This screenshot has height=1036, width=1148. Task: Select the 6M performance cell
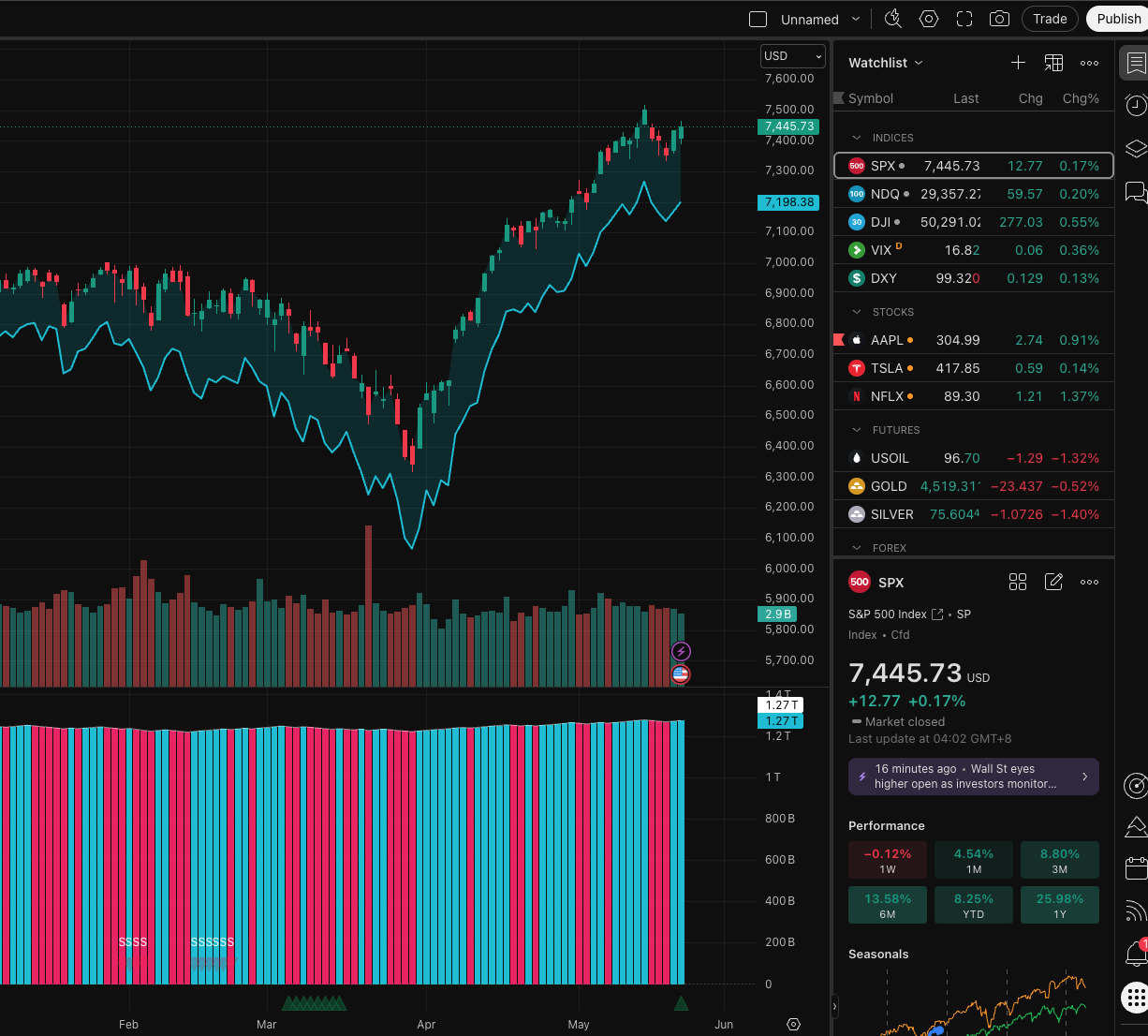pyautogui.click(x=888, y=905)
